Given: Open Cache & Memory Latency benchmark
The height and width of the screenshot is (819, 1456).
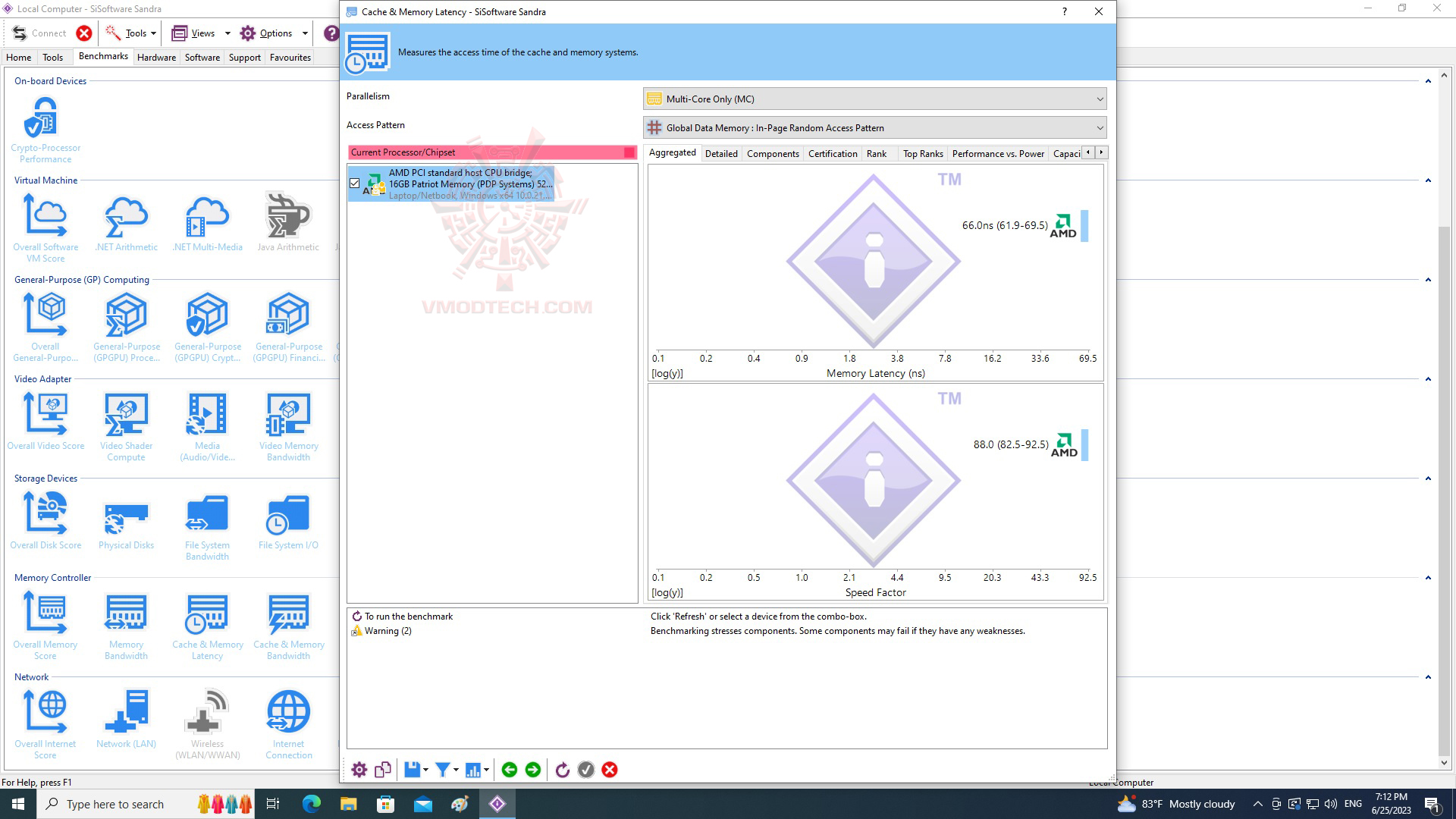Looking at the screenshot, I should tap(207, 626).
